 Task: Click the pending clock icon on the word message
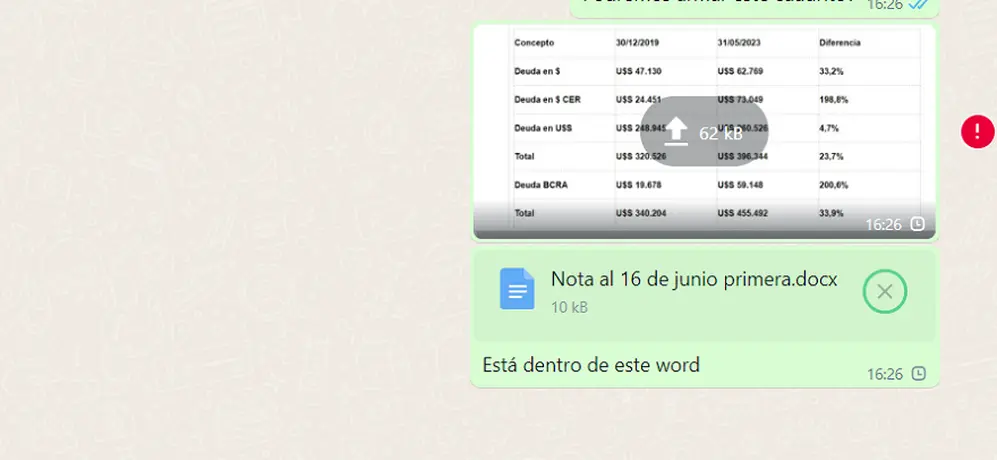tap(918, 373)
